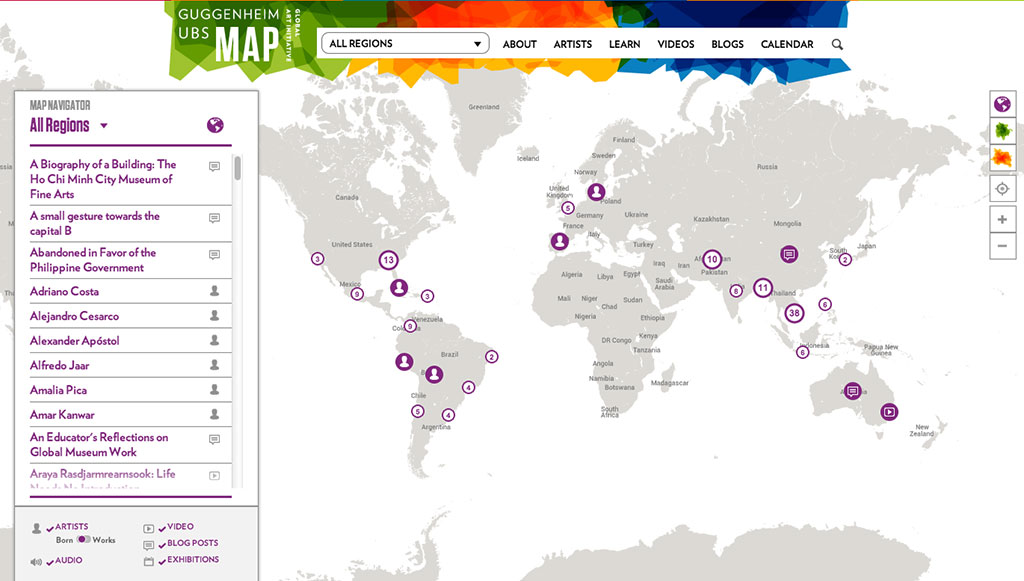Flip the Born / Works switch

(x=84, y=539)
